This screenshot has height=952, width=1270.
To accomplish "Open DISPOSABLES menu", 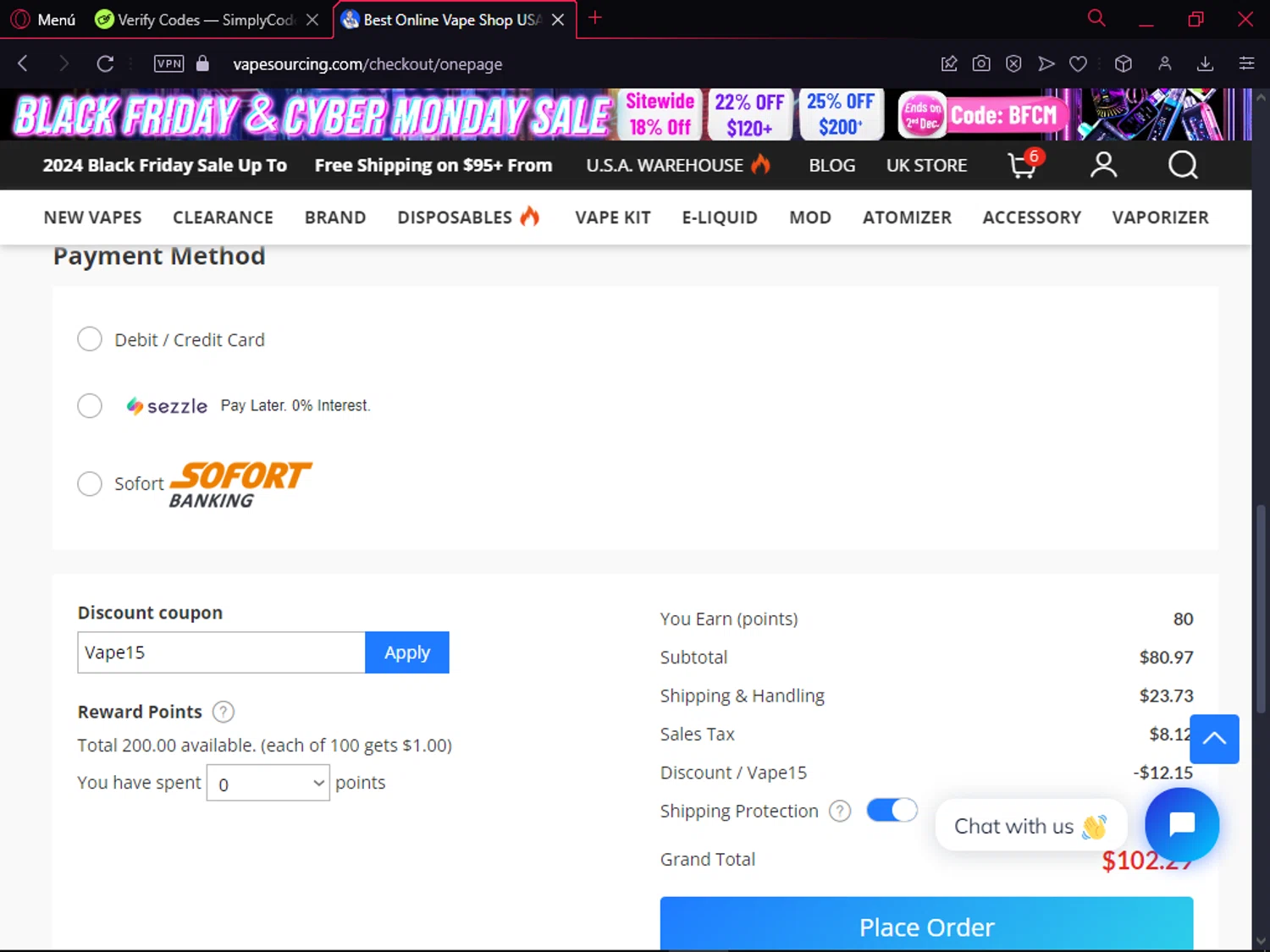I will point(468,217).
